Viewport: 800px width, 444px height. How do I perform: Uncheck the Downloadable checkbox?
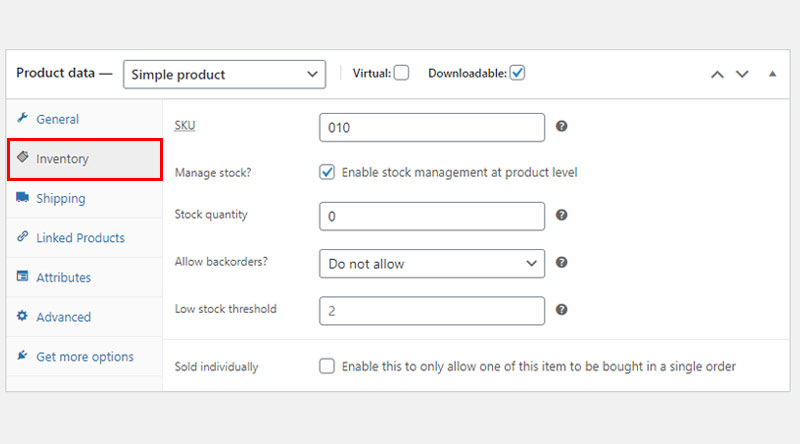[x=517, y=73]
